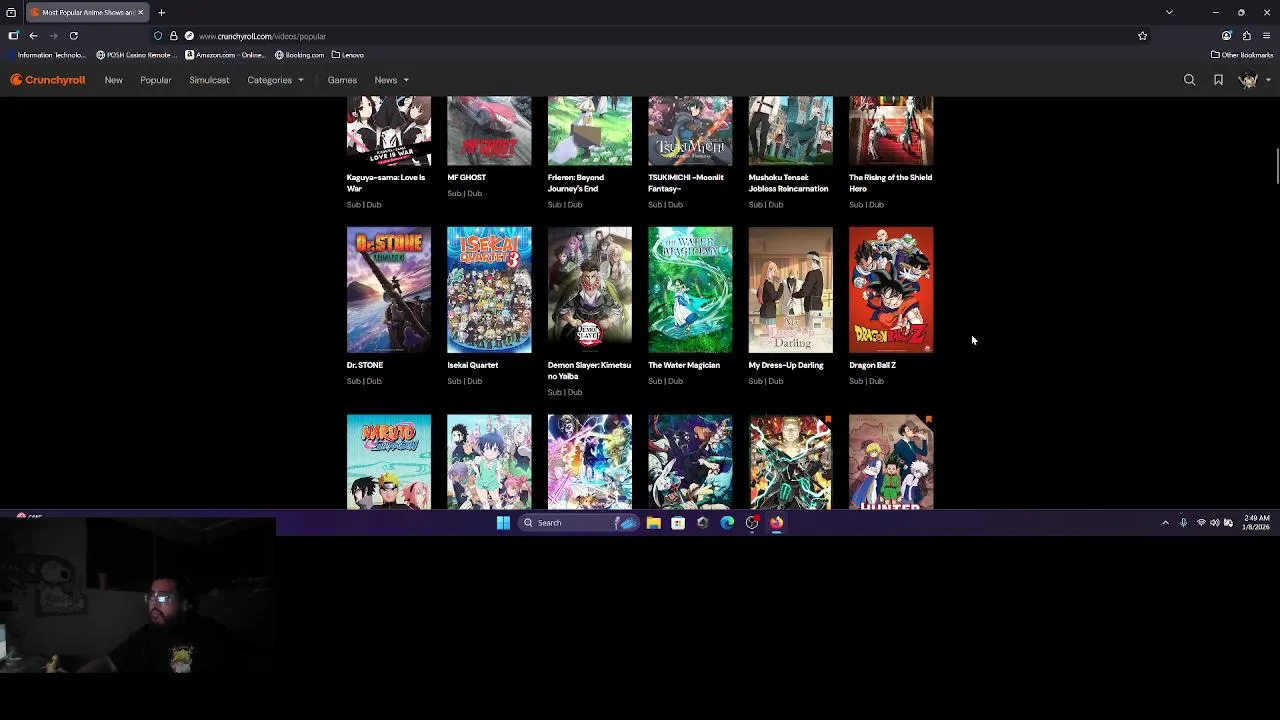This screenshot has height=720, width=1280.
Task: Open The Water Magician poster
Action: [x=690, y=290]
